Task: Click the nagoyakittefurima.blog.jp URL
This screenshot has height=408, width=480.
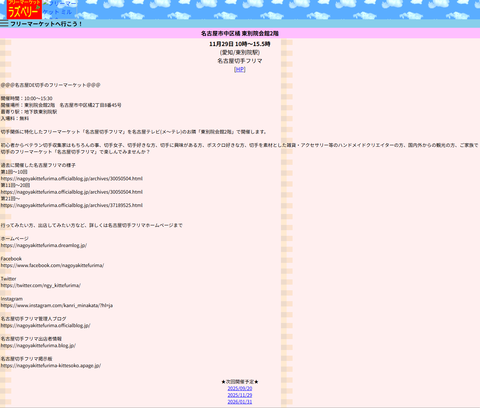Action: [38, 345]
